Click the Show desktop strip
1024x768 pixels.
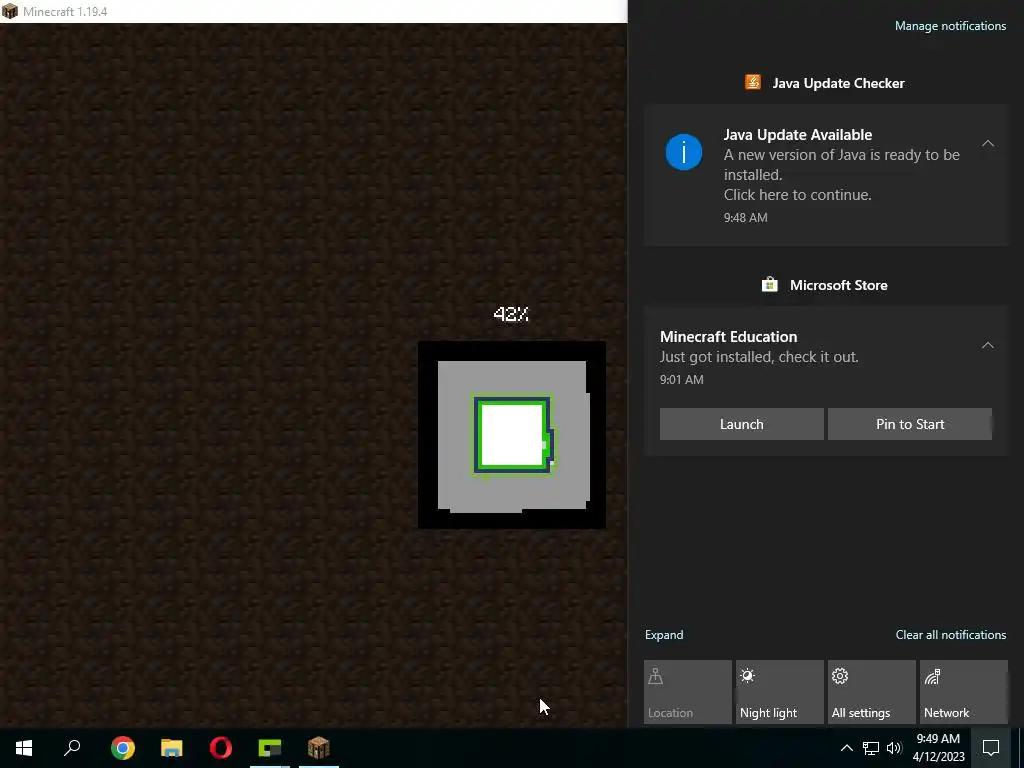click(x=1021, y=748)
